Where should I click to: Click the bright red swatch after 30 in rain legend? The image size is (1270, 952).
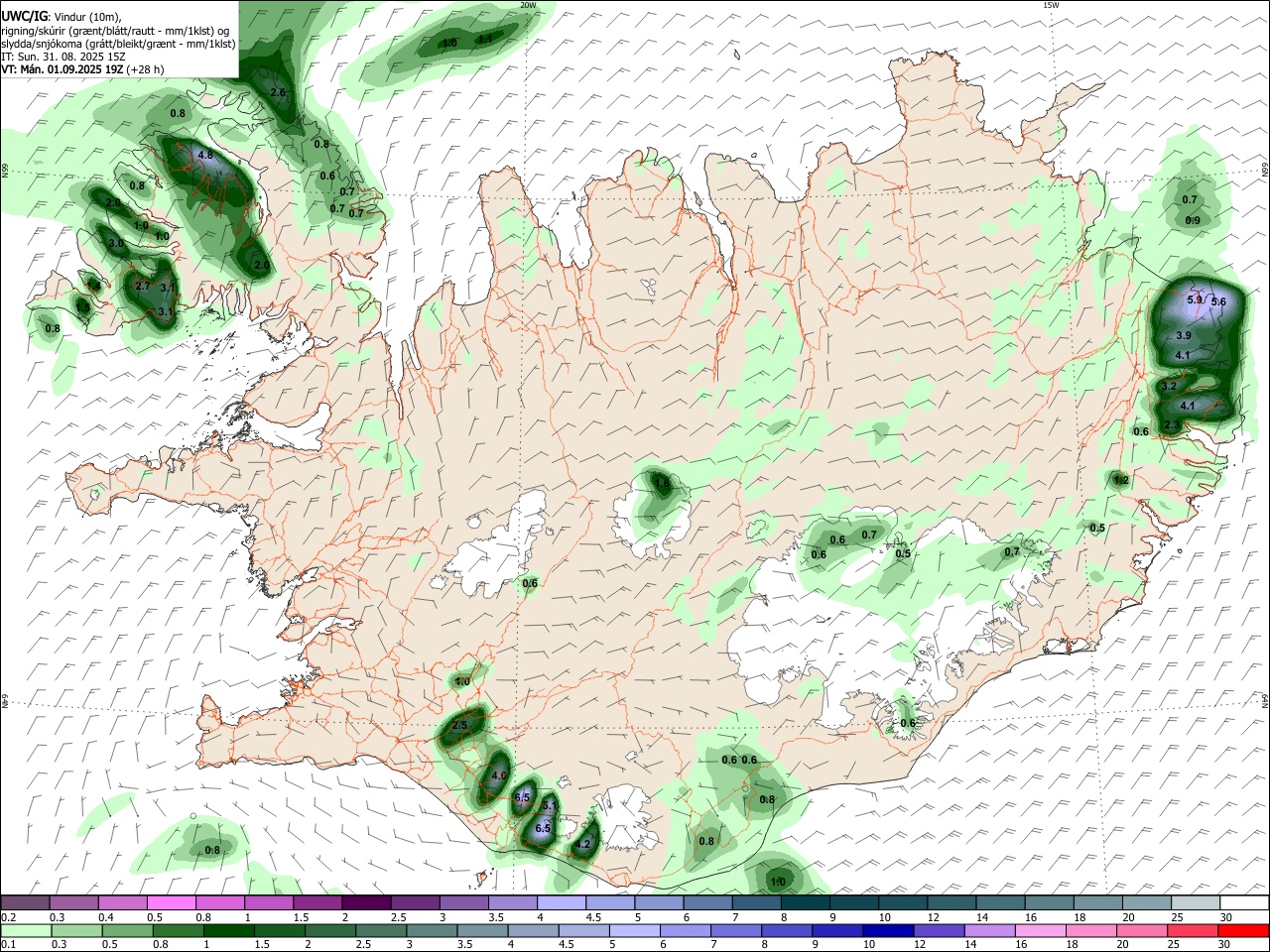pos(1243,930)
